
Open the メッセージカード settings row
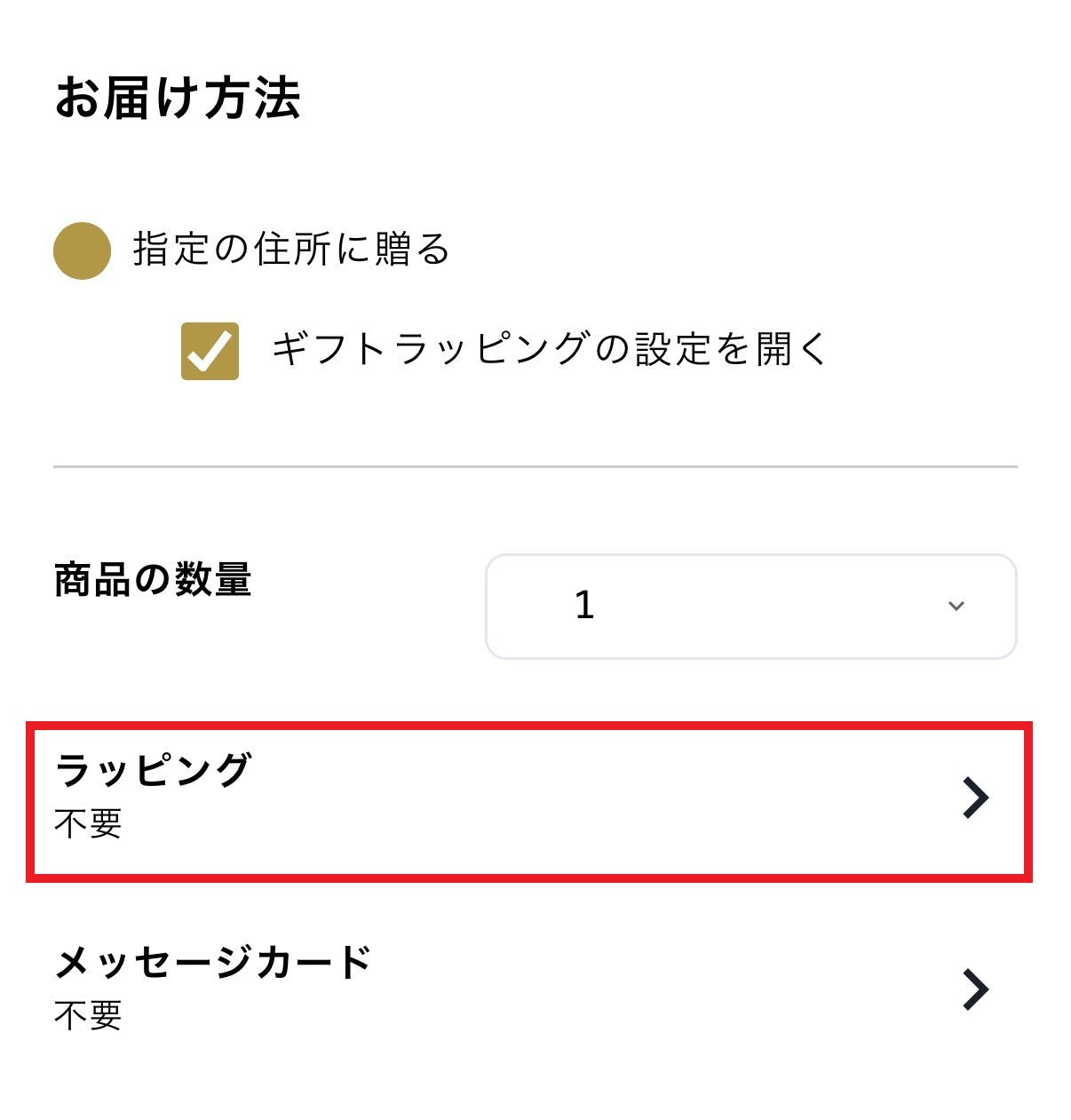click(x=529, y=989)
